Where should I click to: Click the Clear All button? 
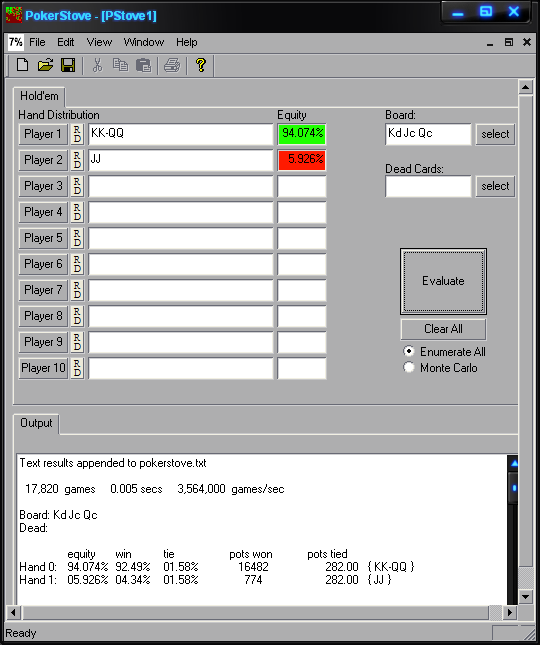click(443, 329)
